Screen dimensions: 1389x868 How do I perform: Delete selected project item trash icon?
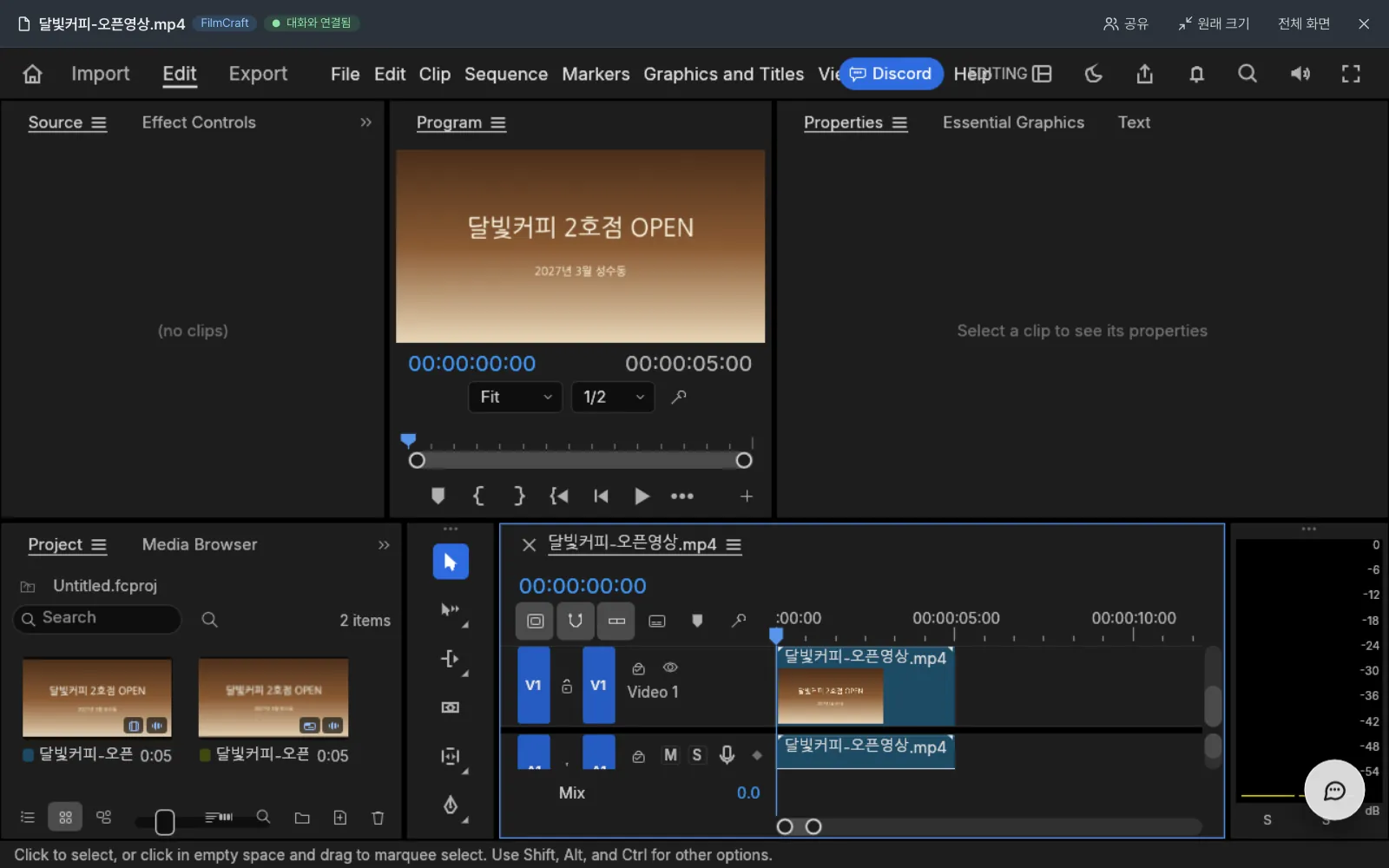coord(378,818)
